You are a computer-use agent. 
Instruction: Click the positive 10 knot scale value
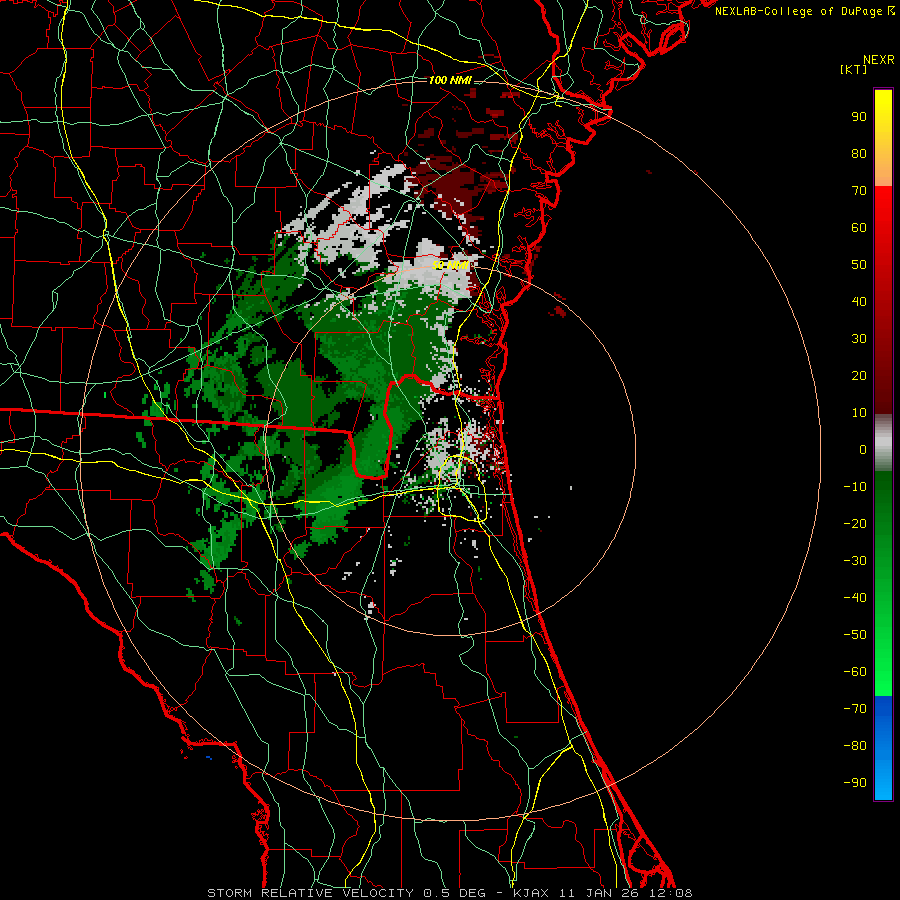(x=859, y=413)
